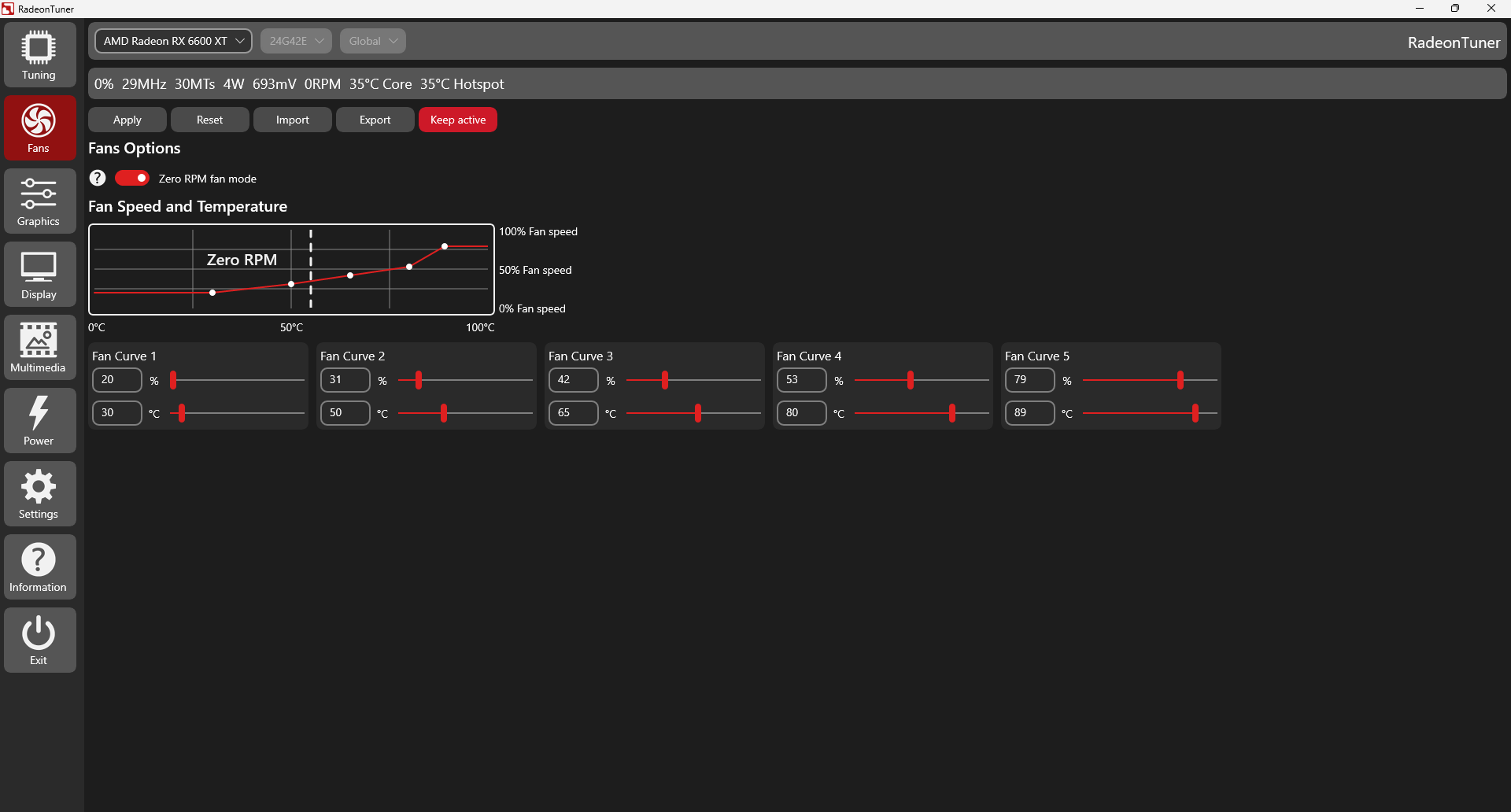Click the GPU status readout bar
Image resolution: width=1511 pixels, height=812 pixels.
797,83
